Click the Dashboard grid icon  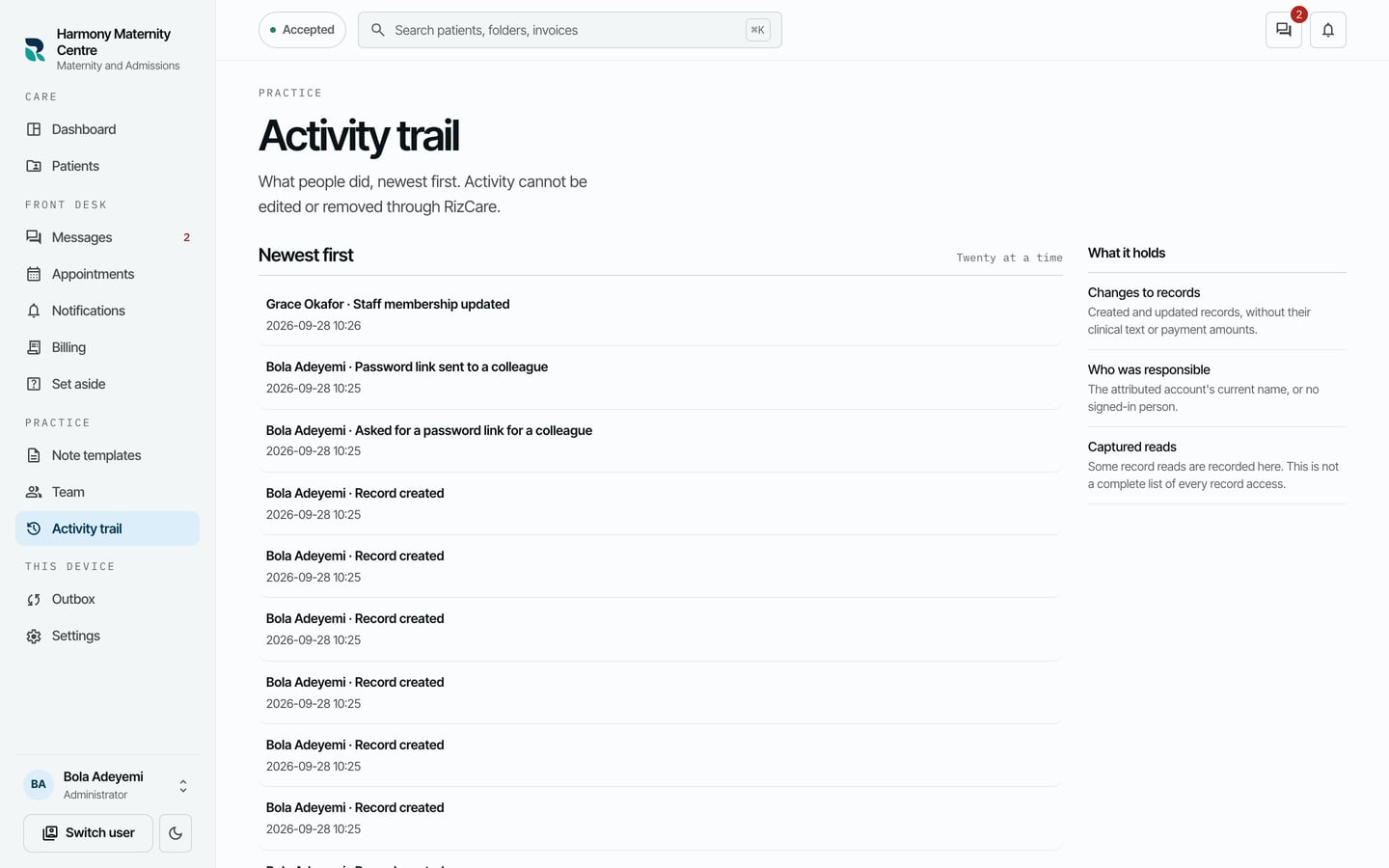pyautogui.click(x=34, y=129)
